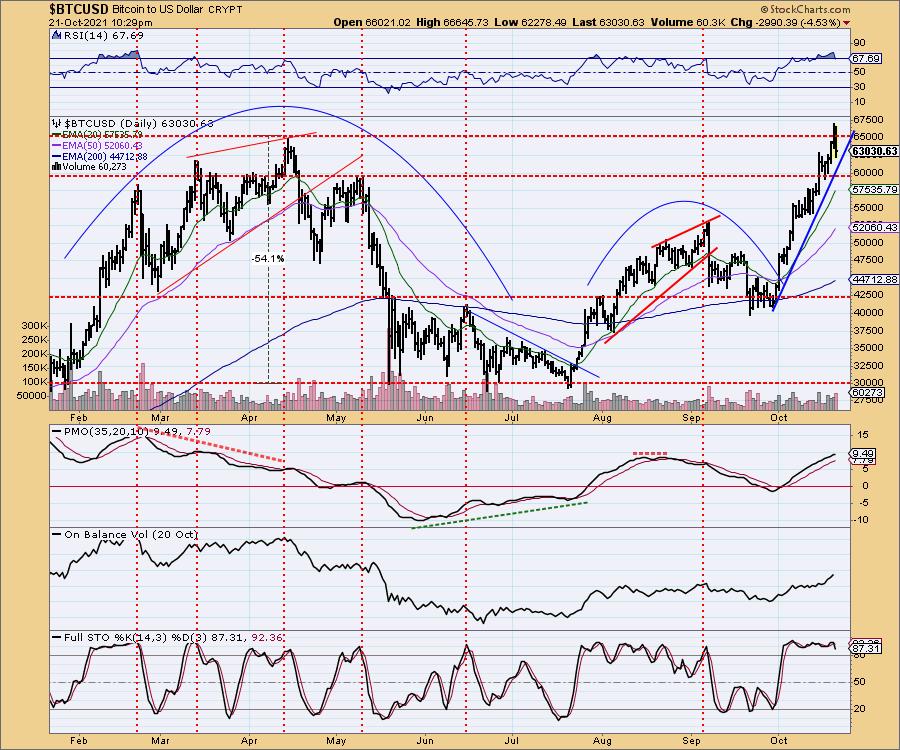Click the PMO(35,20,10) indicator label
The height and width of the screenshot is (750, 900).
[x=107, y=431]
